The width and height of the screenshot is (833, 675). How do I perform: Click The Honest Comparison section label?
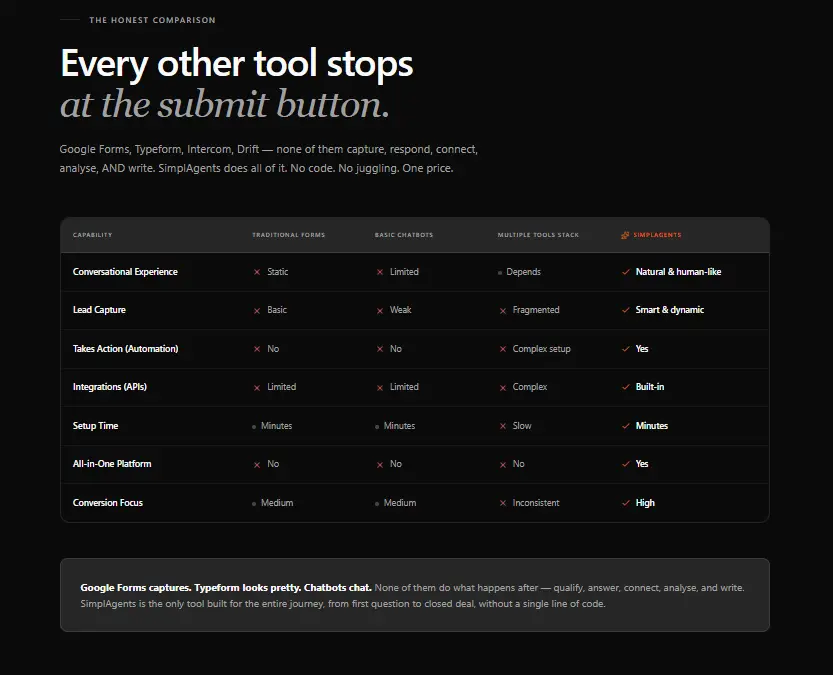point(152,20)
